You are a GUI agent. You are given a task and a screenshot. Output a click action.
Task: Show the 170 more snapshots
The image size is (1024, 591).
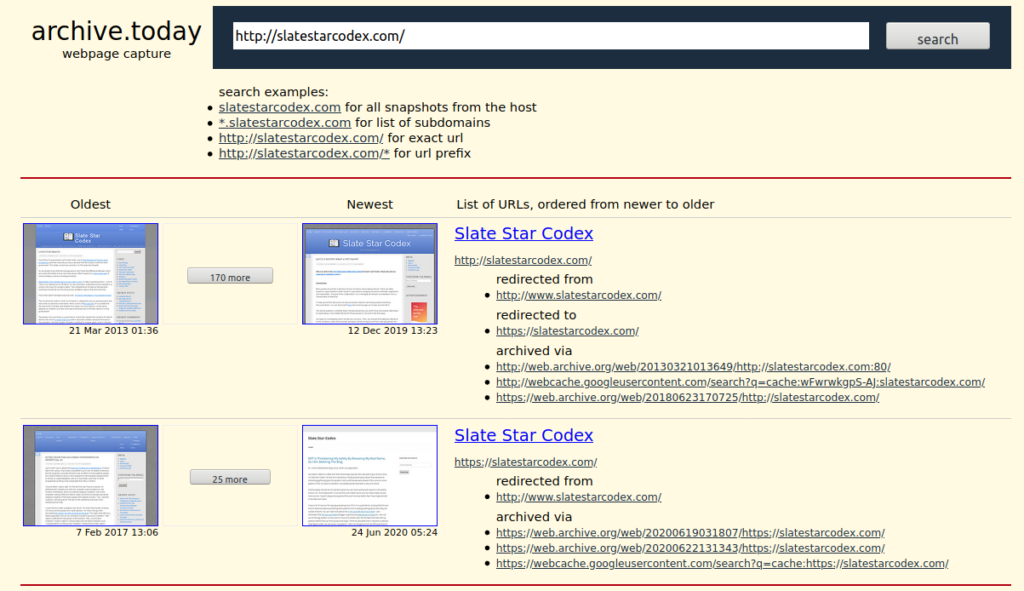pos(230,276)
